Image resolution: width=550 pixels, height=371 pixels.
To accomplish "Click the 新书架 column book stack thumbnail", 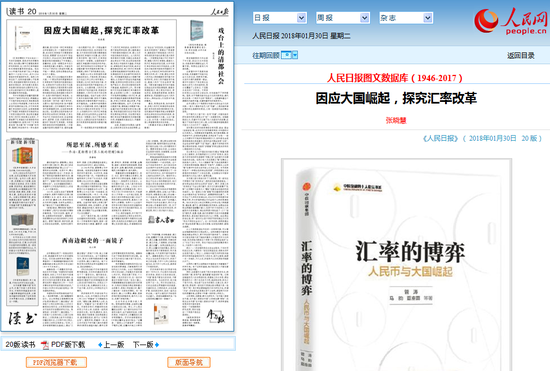I will coord(22,155).
